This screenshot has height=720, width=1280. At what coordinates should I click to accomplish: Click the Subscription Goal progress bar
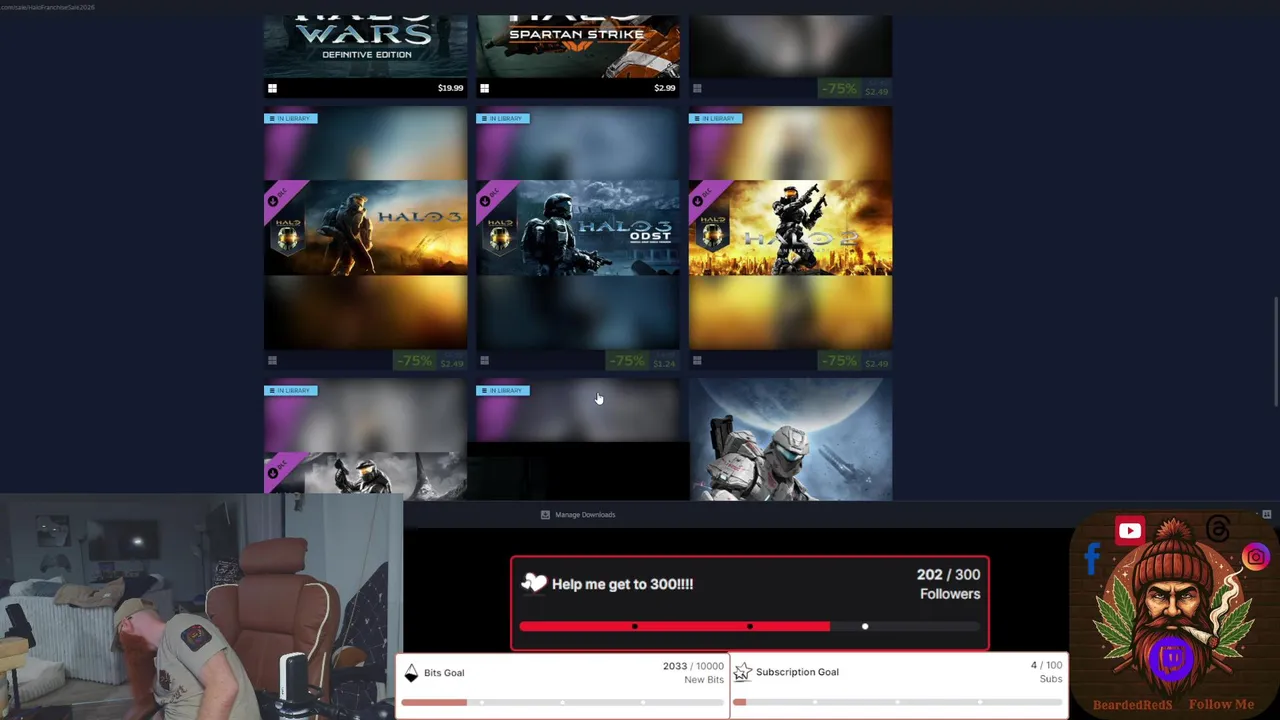pyautogui.click(x=898, y=702)
